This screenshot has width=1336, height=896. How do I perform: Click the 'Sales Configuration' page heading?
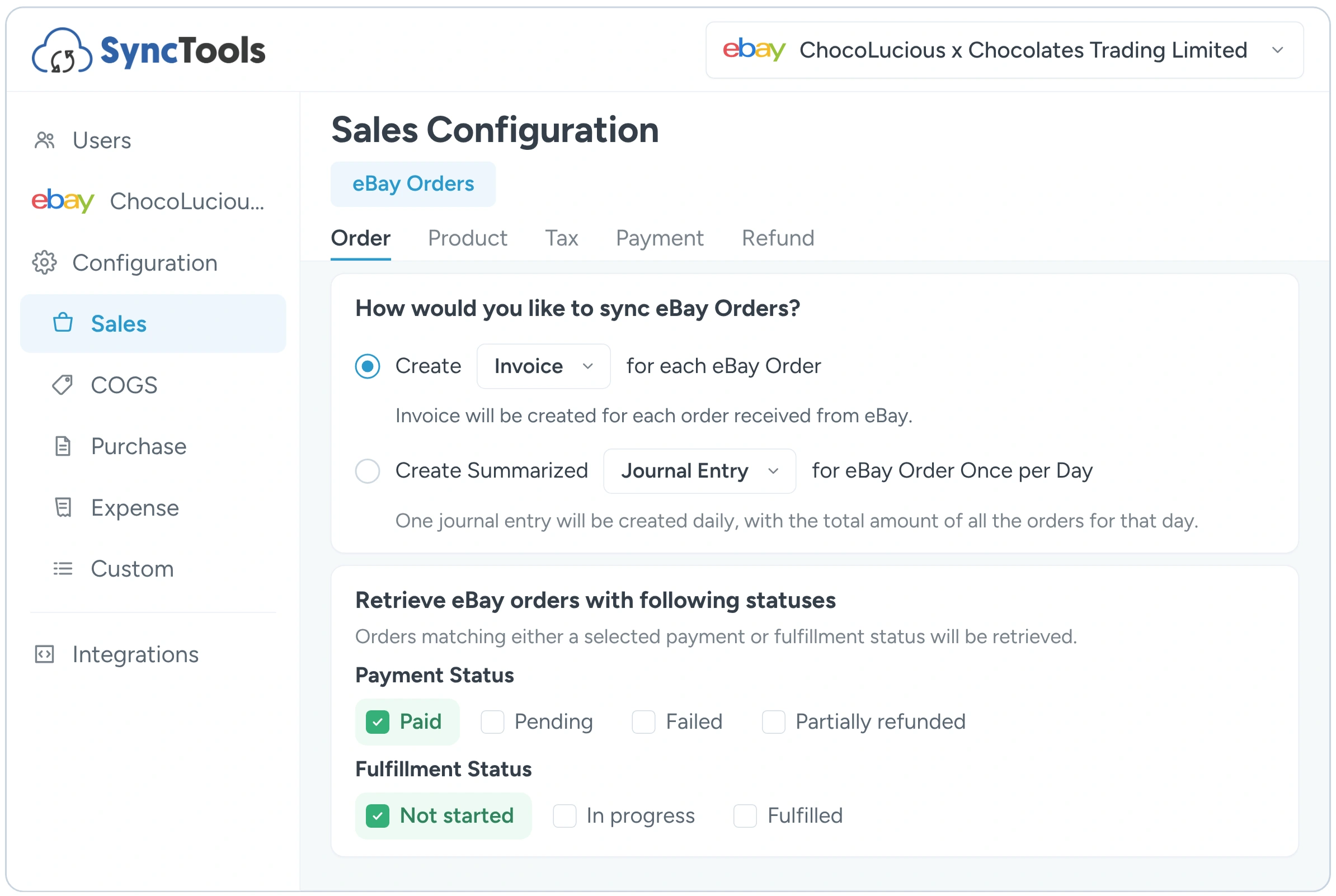[495, 130]
